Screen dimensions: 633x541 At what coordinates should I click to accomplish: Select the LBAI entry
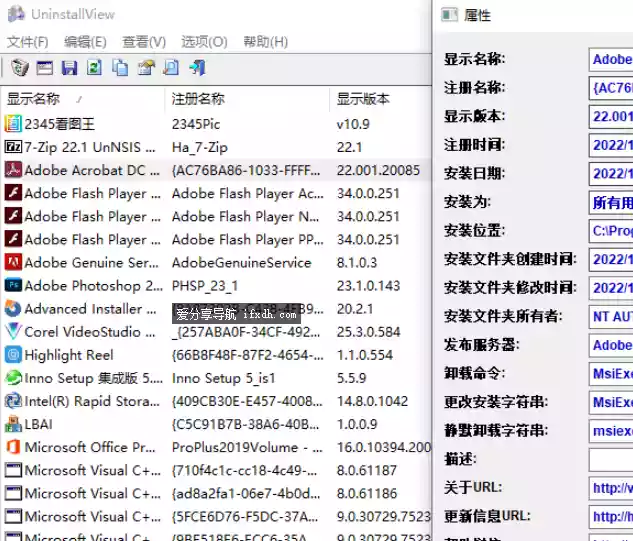click(38, 424)
